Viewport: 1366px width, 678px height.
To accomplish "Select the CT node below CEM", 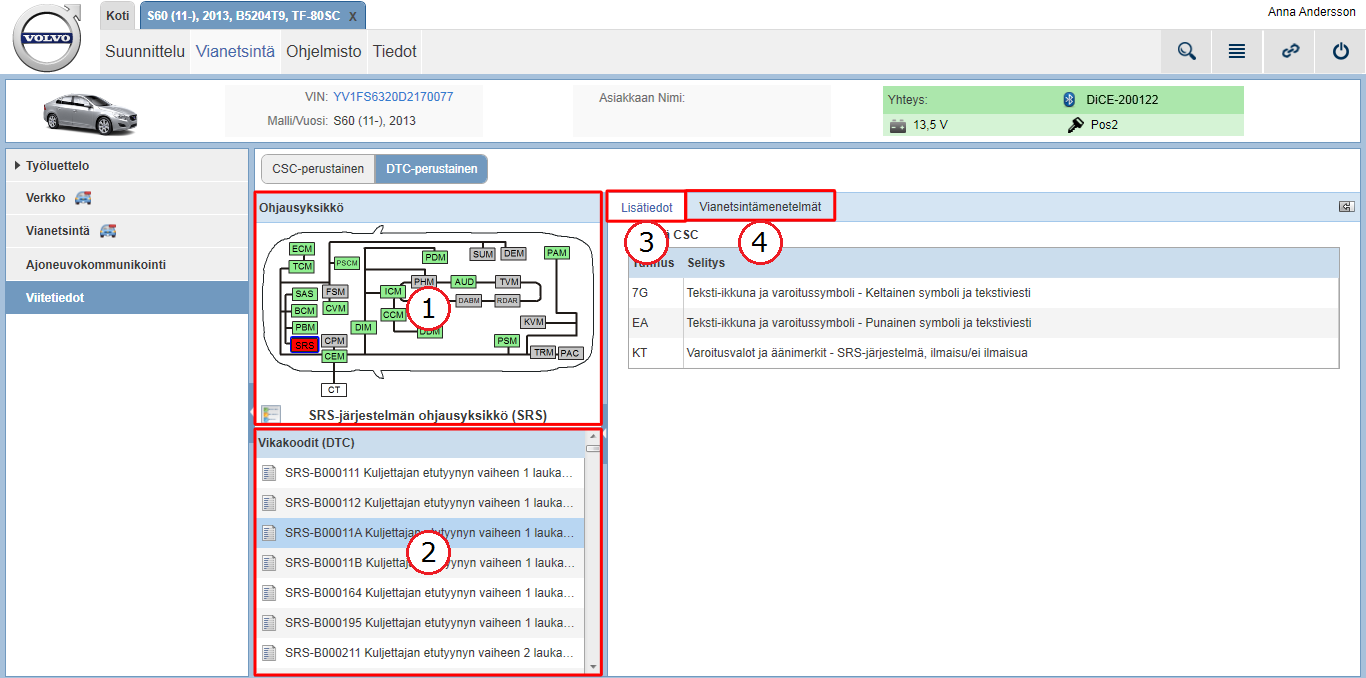I will (334, 389).
